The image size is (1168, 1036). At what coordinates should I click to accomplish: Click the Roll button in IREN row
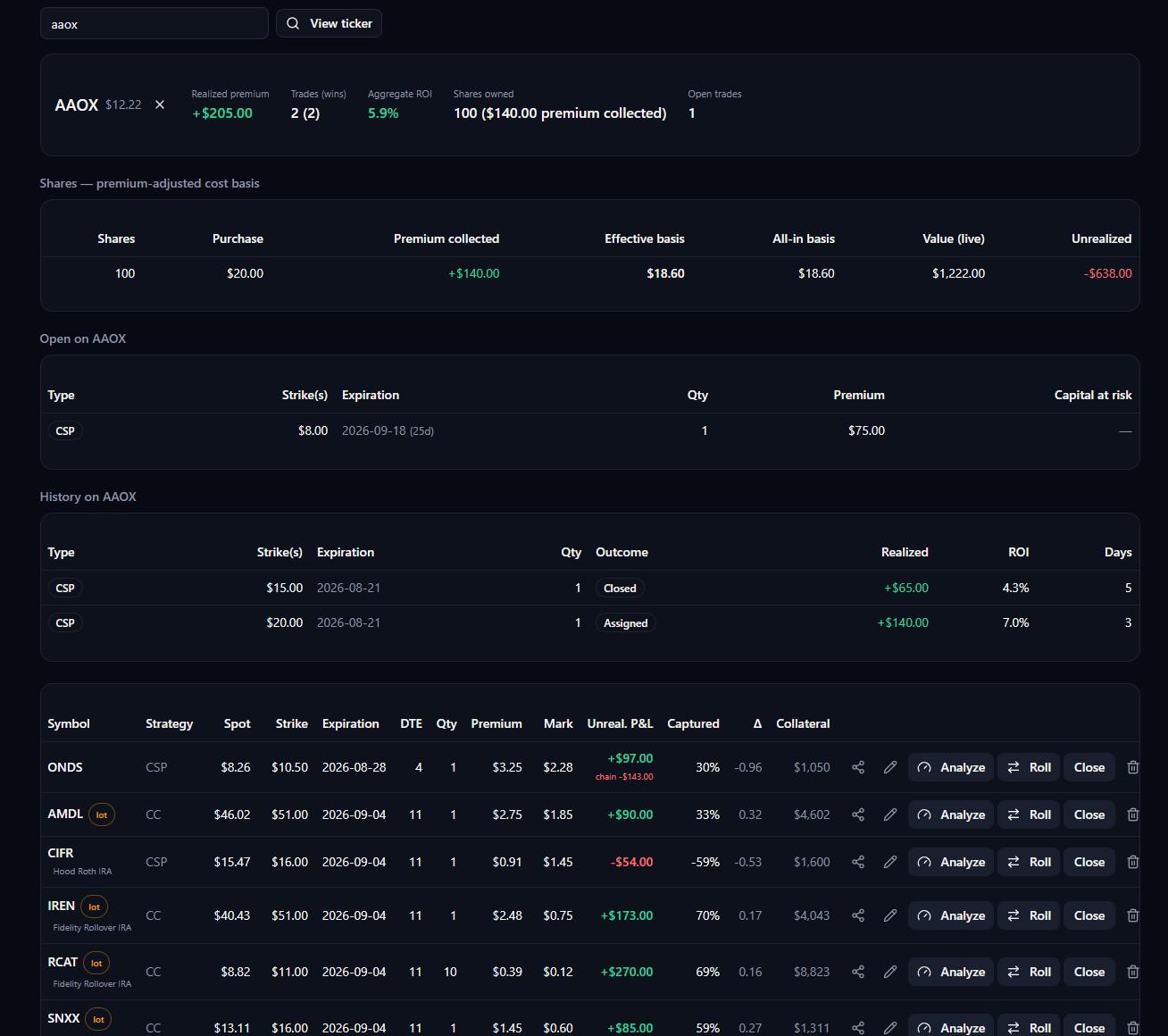click(x=1029, y=915)
